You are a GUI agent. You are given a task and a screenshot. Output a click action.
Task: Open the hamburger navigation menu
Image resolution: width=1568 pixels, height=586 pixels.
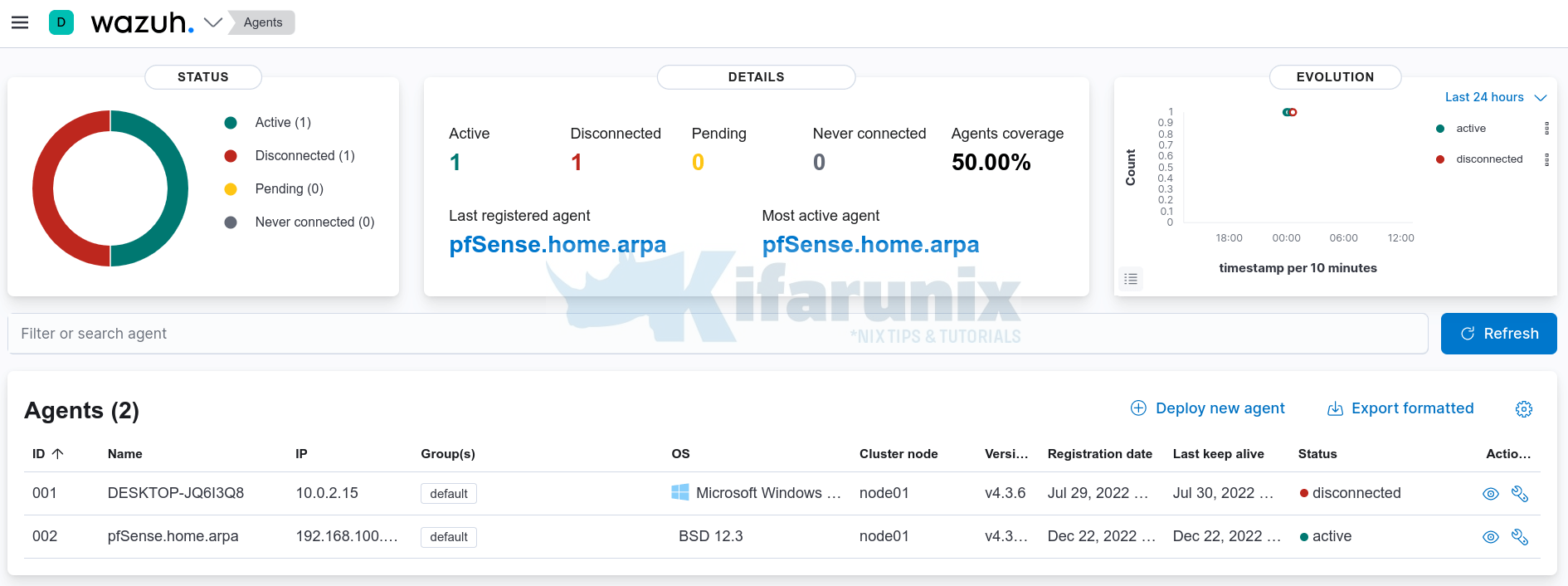[20, 22]
